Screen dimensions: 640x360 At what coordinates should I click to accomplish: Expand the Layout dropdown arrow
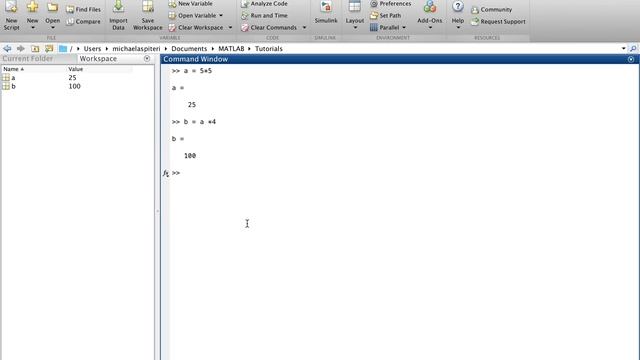pyautogui.click(x=355, y=28)
